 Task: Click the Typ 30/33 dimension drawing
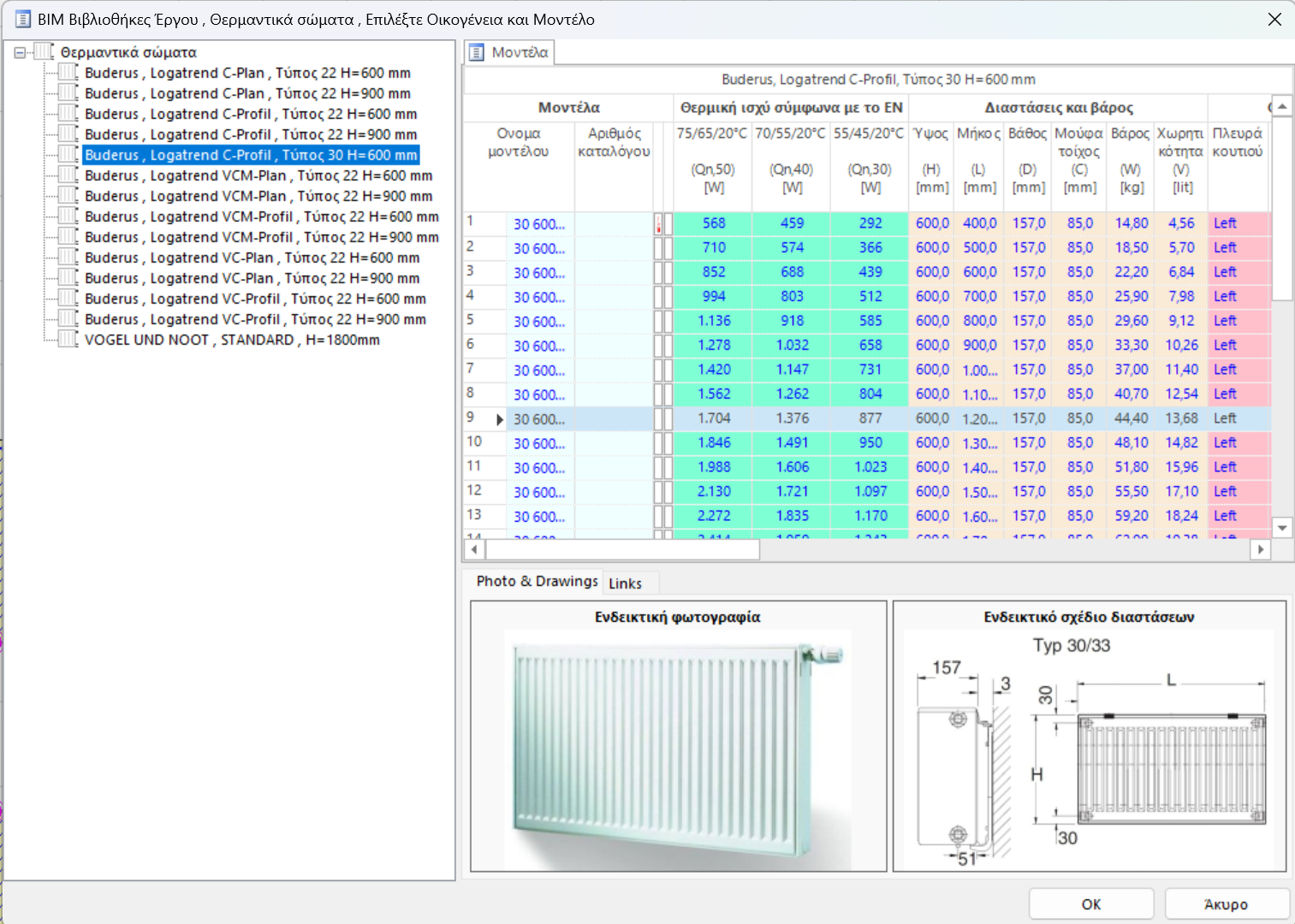1089,749
